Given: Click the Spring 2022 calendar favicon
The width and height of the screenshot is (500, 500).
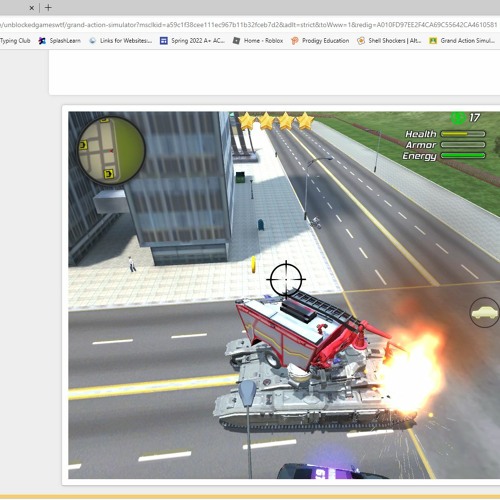Looking at the screenshot, I should point(164,41).
